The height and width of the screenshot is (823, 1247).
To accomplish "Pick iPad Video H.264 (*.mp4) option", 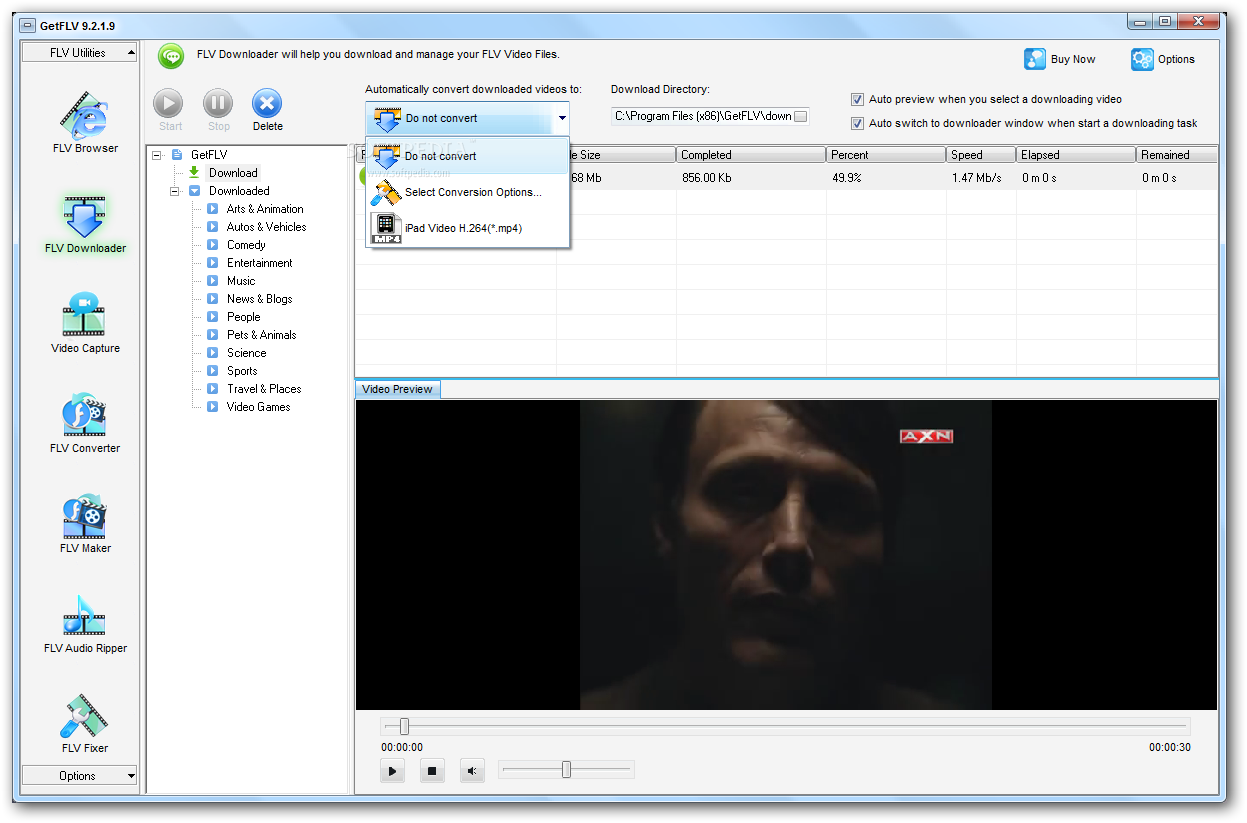I will tap(467, 228).
